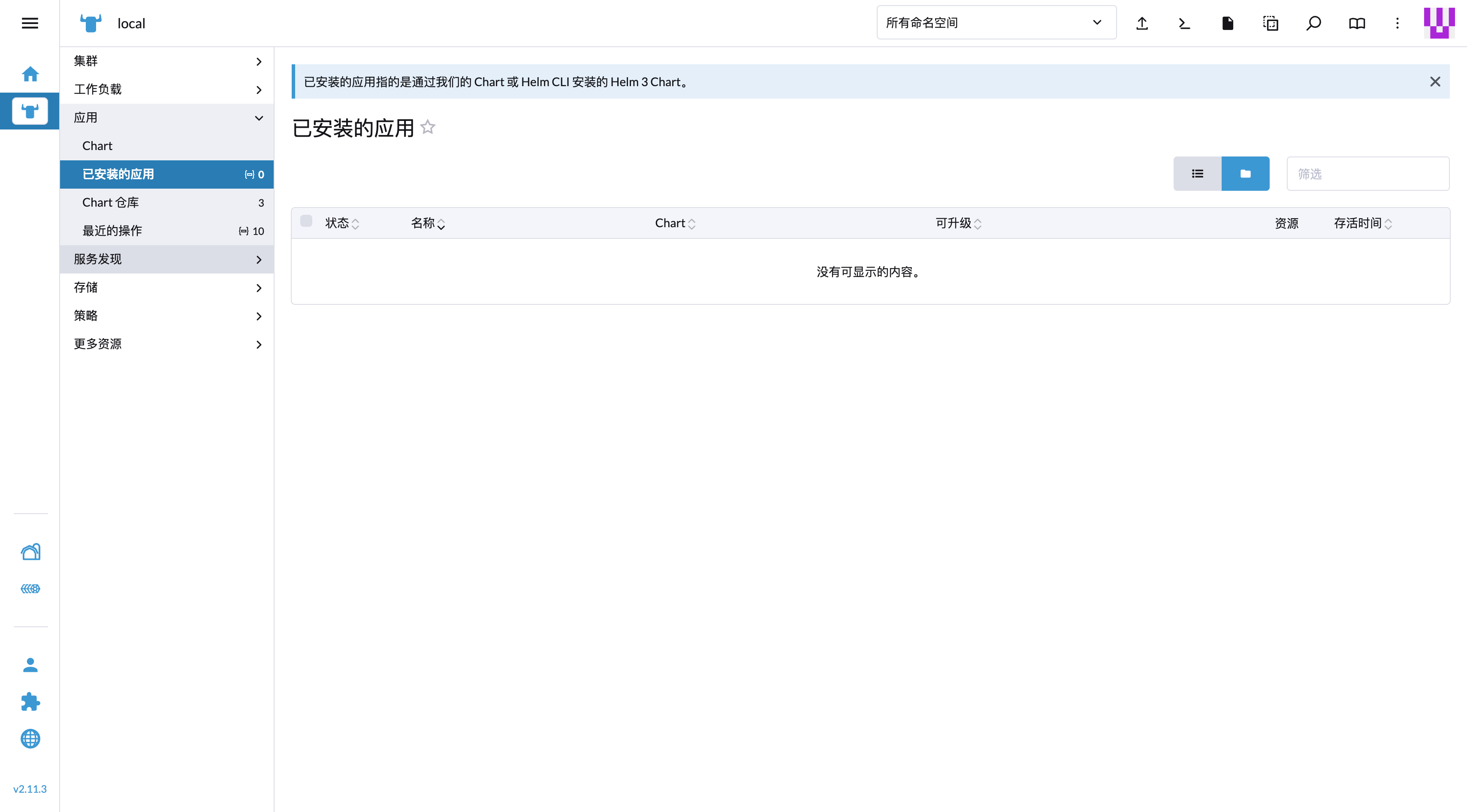Open Cluster Management from sidebar

(30, 551)
